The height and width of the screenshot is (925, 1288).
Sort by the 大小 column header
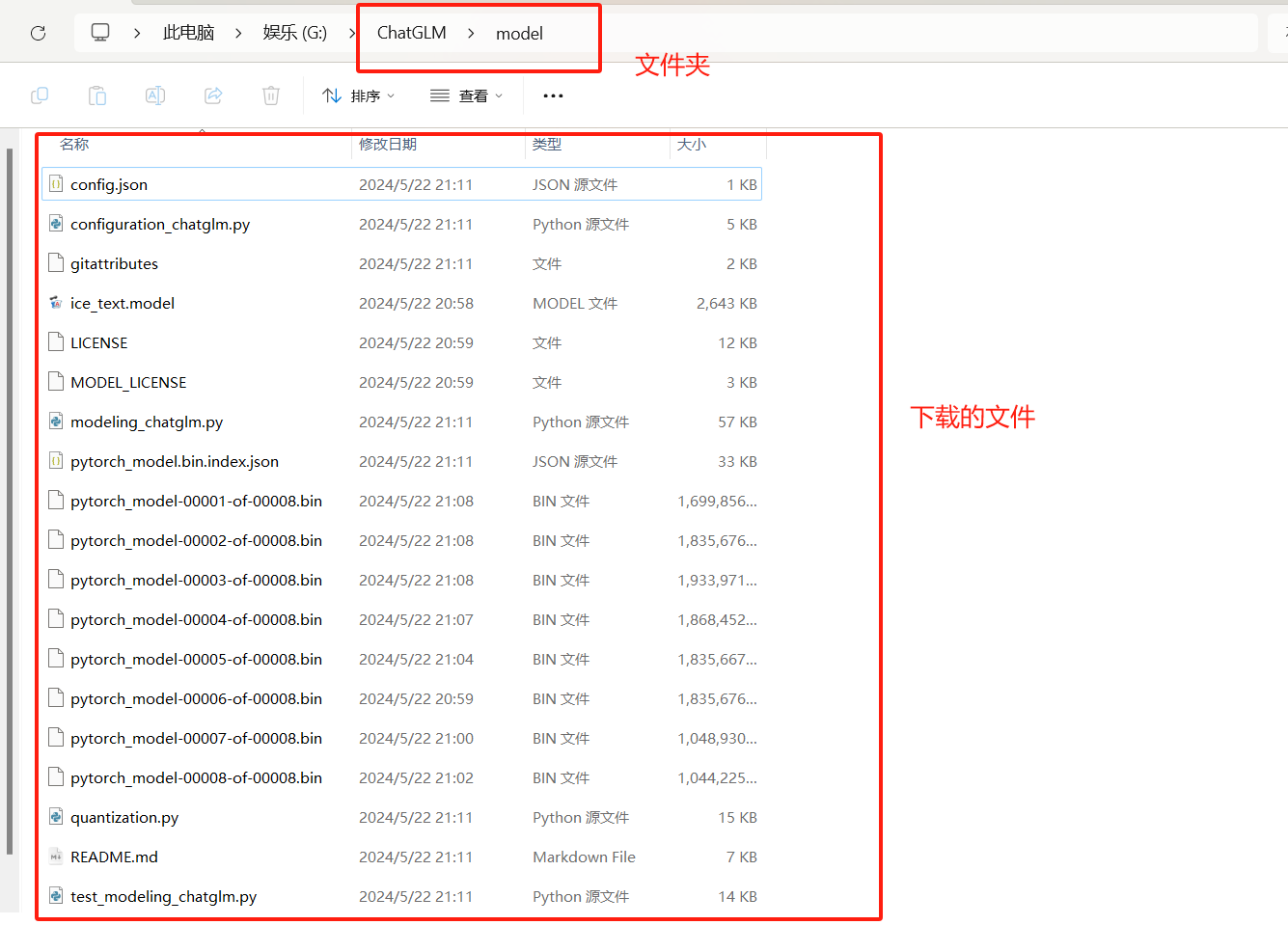coord(692,144)
